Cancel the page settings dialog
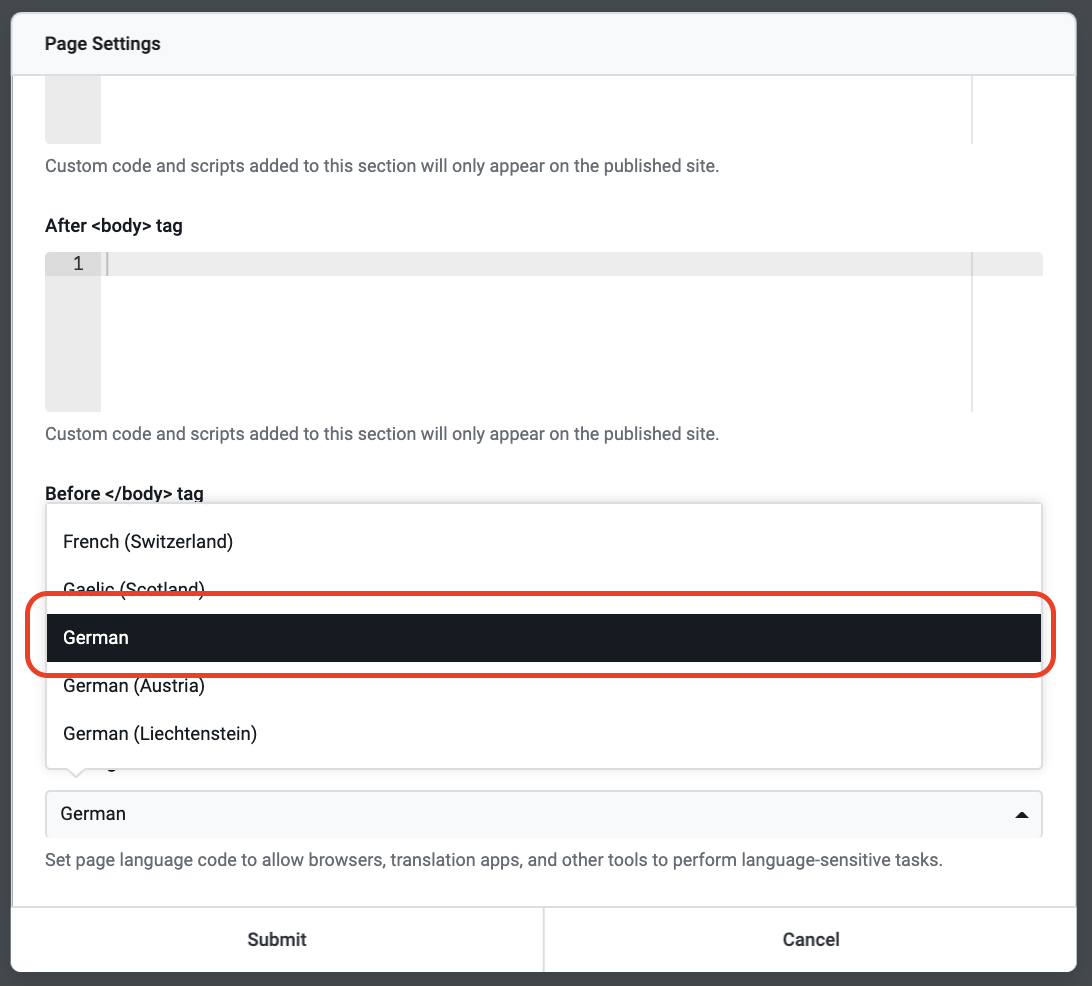Screen dimensions: 1092x986 pyautogui.click(x=811, y=939)
